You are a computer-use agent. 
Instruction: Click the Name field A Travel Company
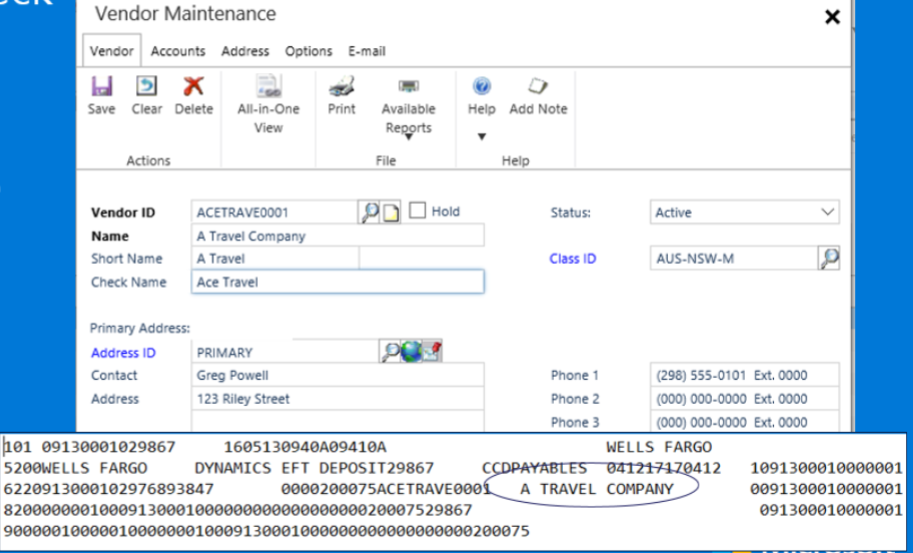click(338, 236)
